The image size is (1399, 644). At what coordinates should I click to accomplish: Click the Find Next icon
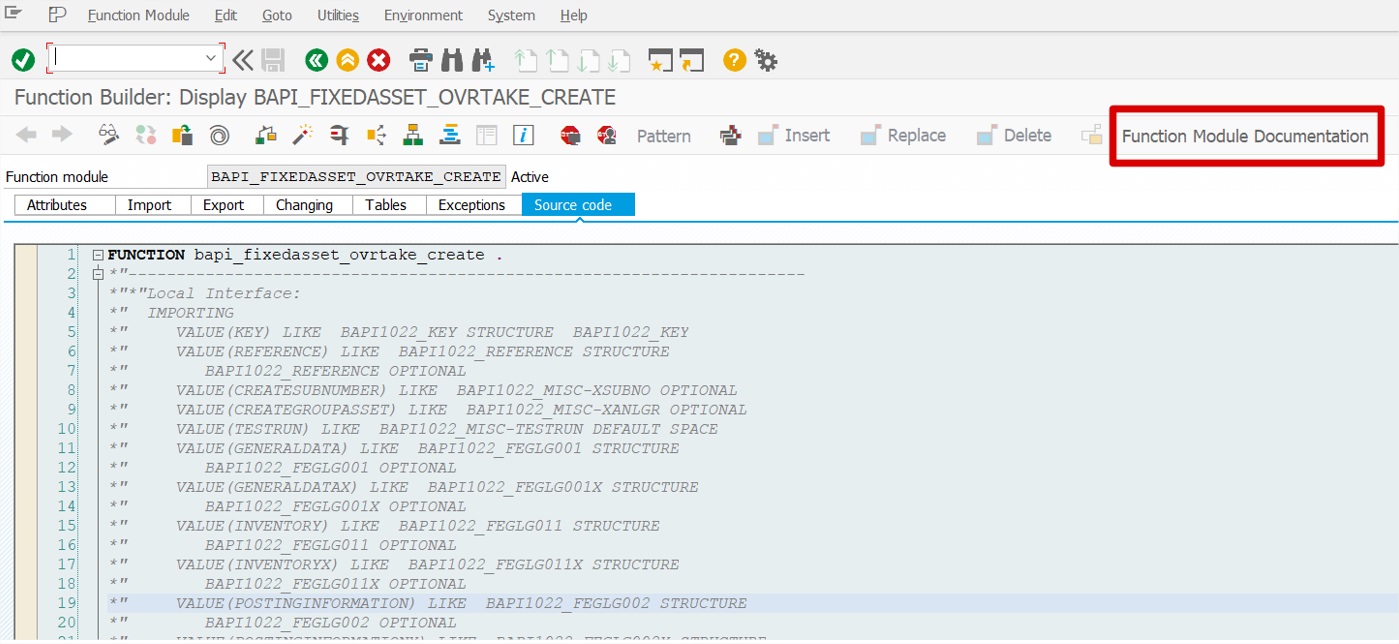[x=484, y=60]
